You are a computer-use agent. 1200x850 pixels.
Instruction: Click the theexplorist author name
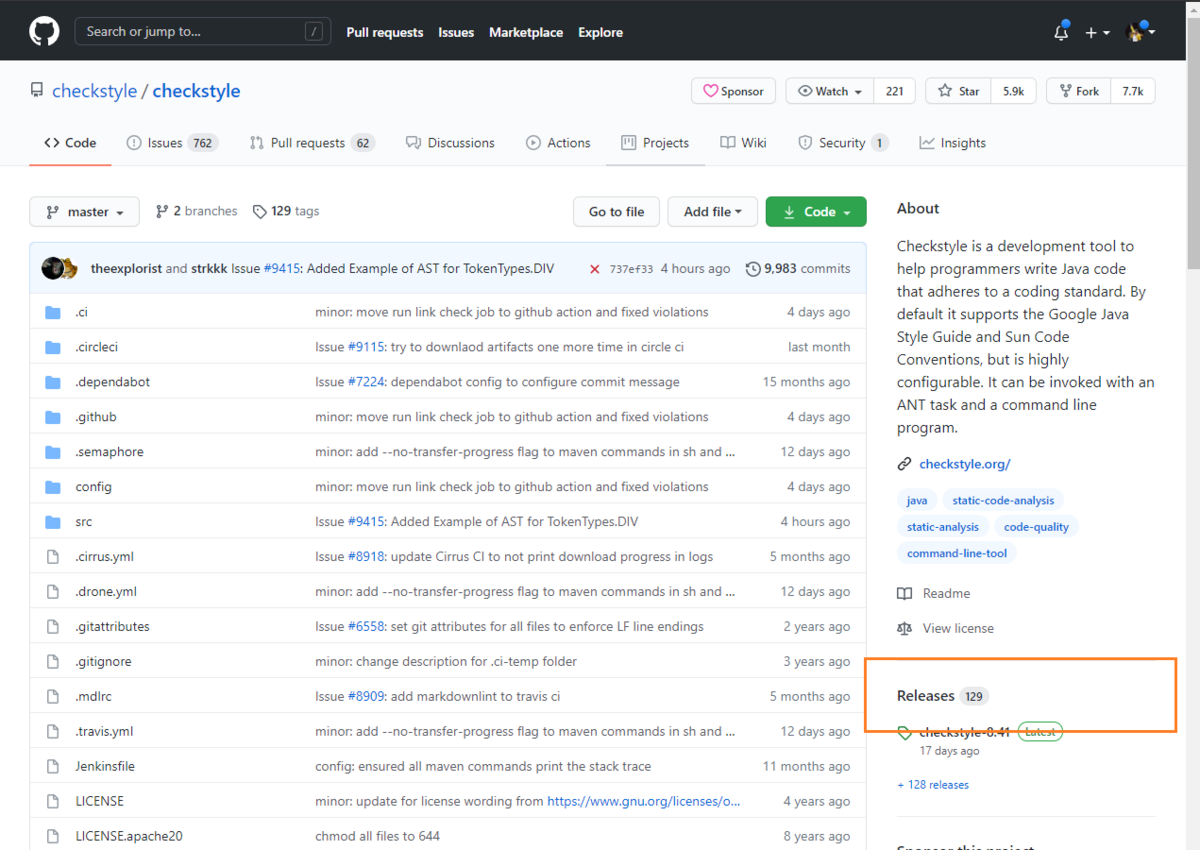tap(126, 269)
